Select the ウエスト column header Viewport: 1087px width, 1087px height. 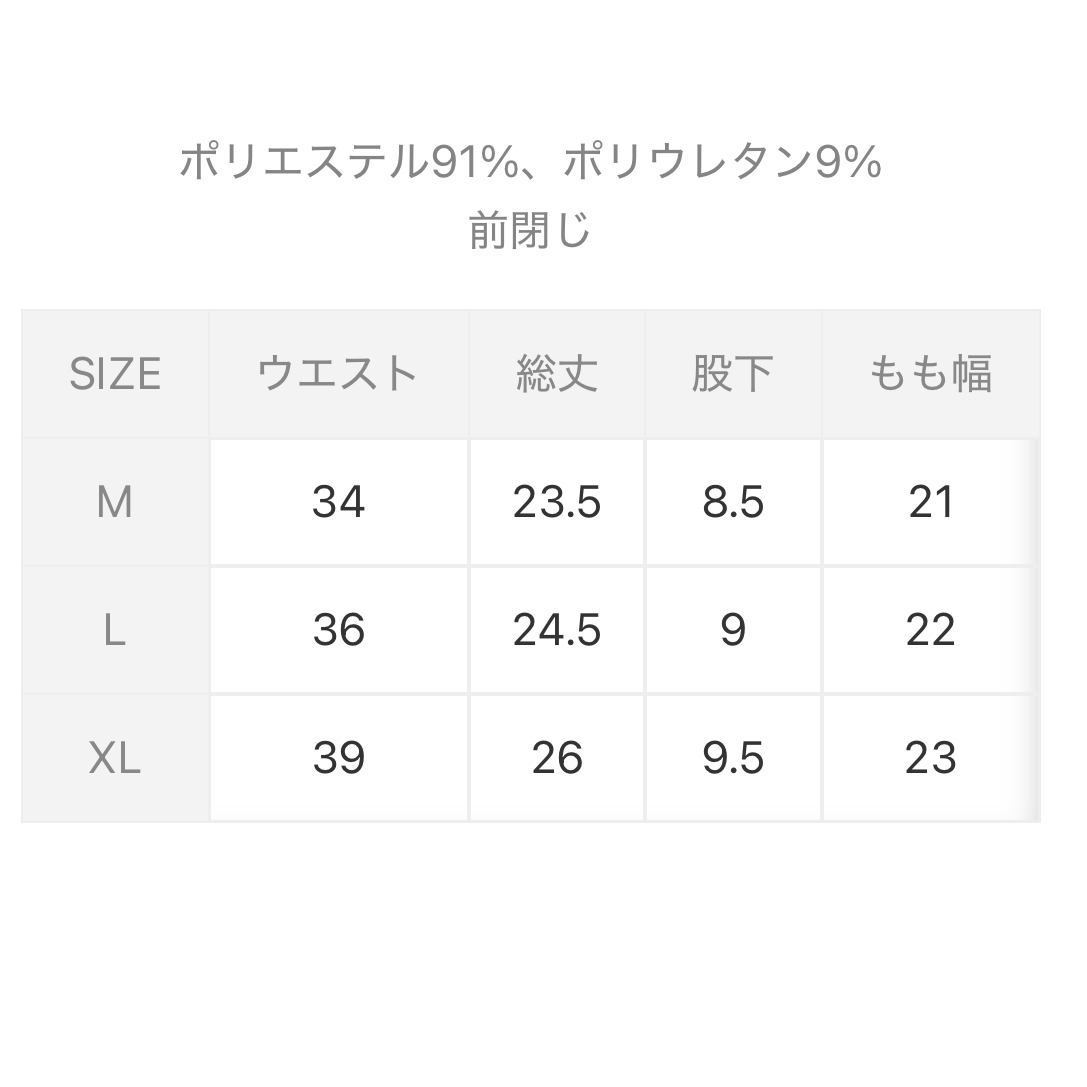[x=338, y=374]
